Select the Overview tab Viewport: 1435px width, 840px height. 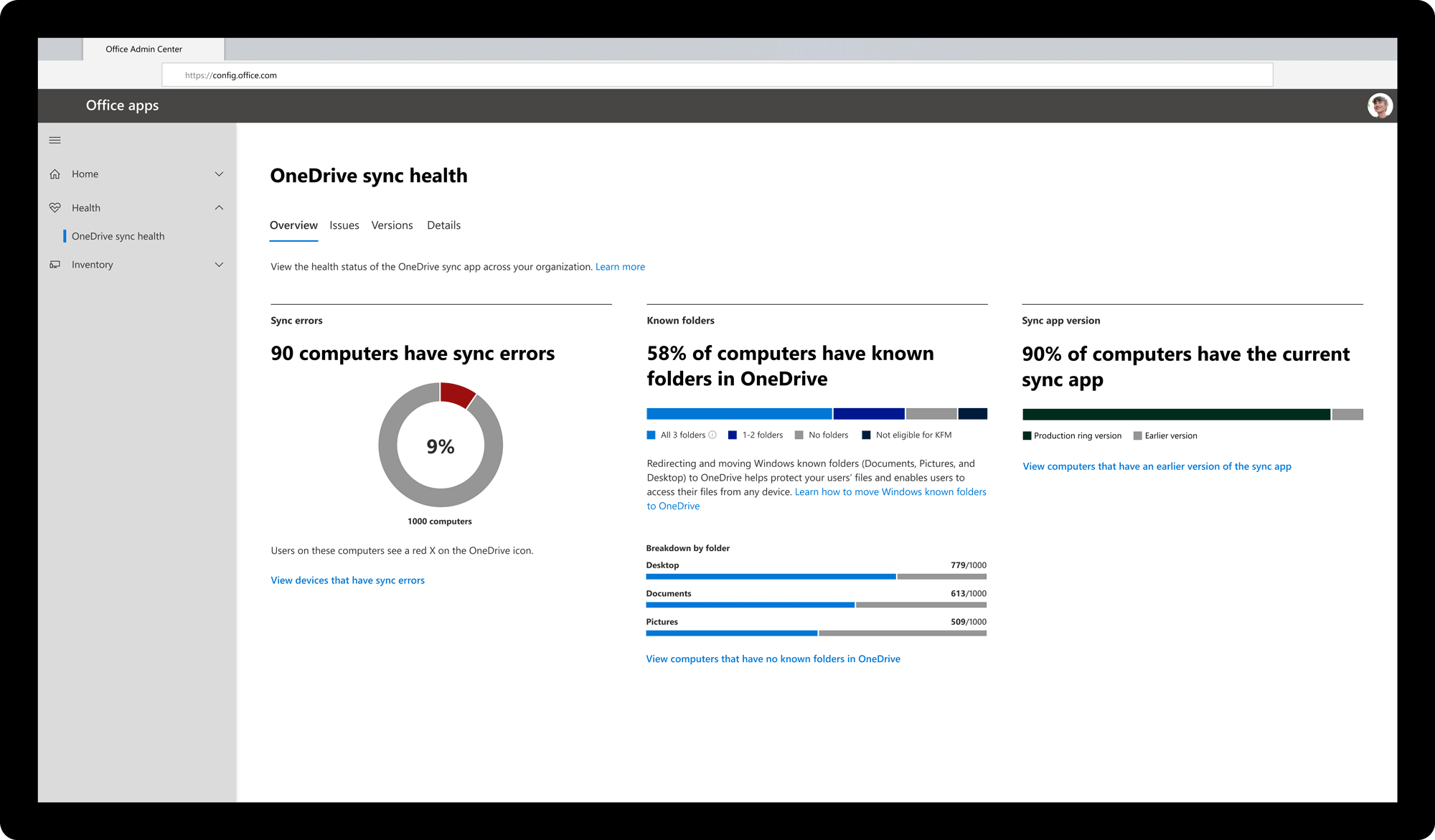point(293,225)
